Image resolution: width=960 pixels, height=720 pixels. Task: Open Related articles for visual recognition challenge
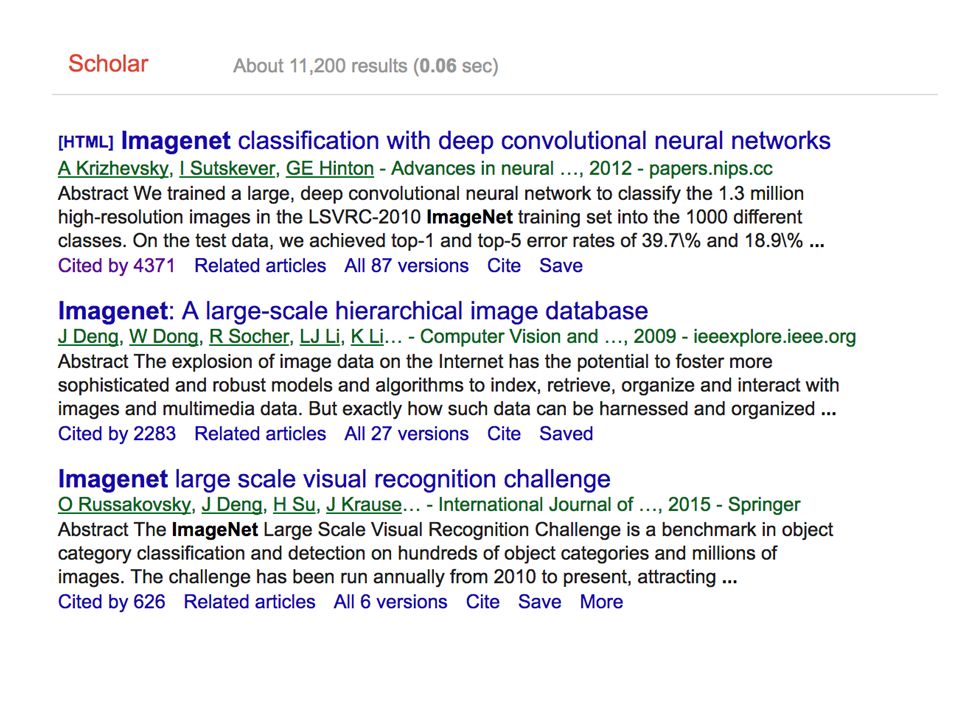250,602
